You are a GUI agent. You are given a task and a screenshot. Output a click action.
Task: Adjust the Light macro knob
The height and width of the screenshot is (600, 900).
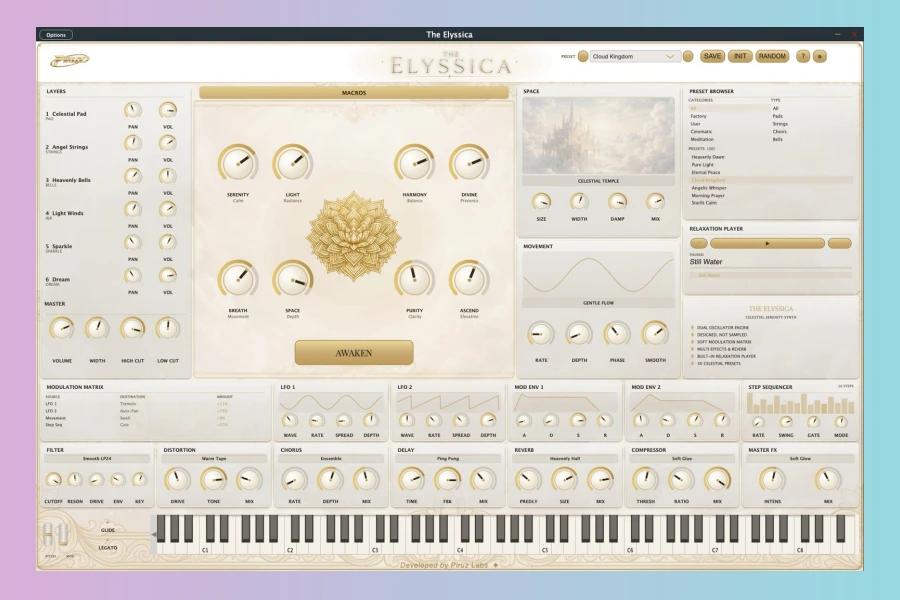point(292,164)
